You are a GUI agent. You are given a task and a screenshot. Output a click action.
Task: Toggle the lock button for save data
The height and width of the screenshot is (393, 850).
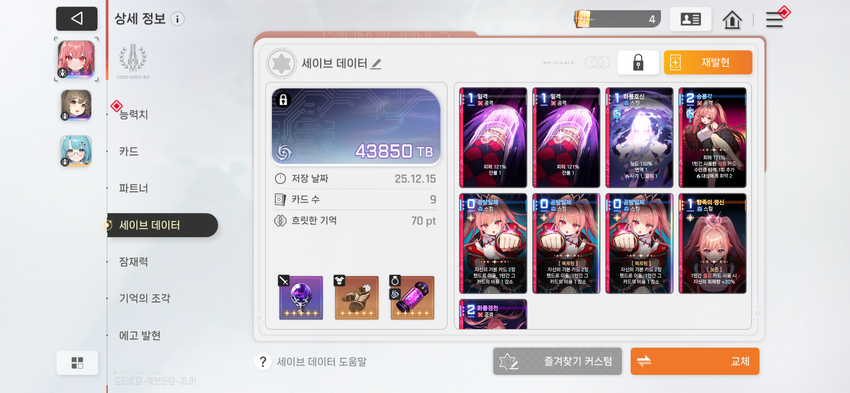pos(638,62)
